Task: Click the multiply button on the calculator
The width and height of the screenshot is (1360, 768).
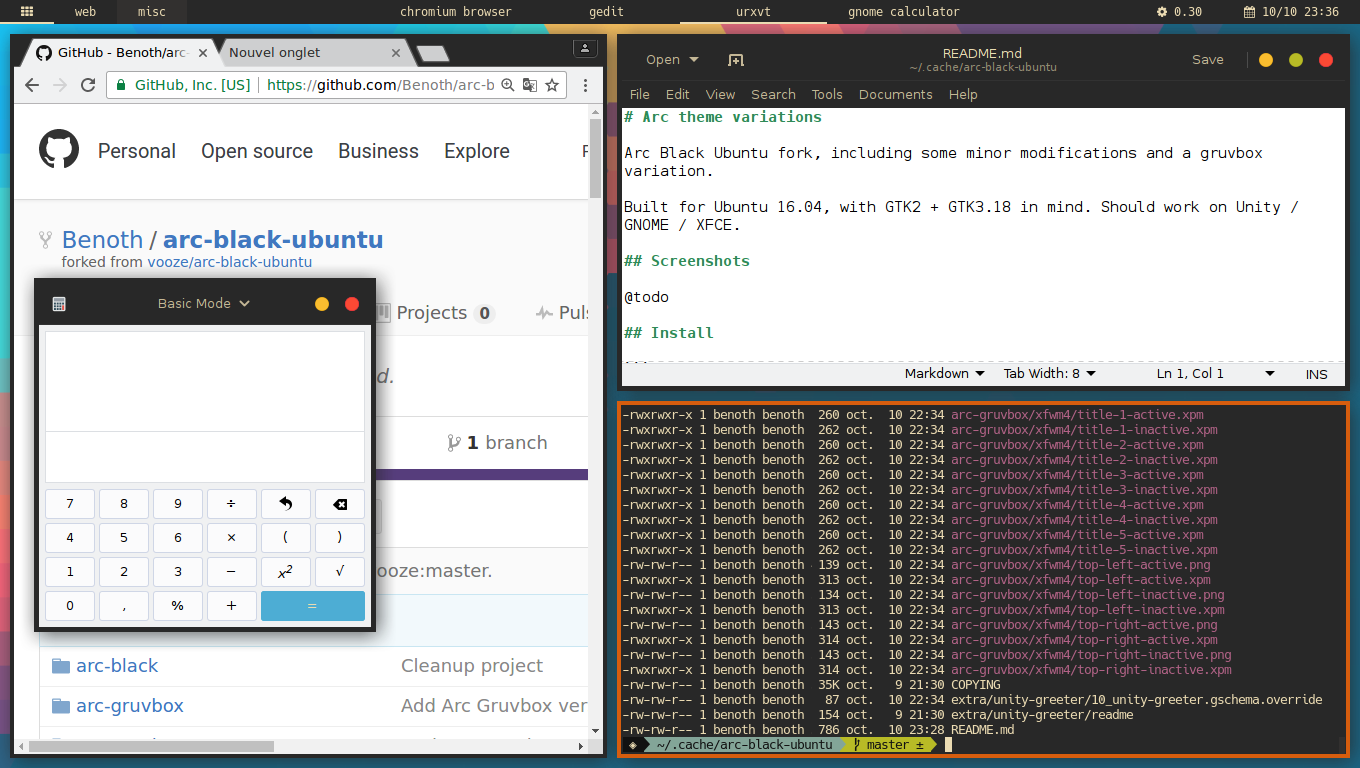Action: [x=232, y=538]
